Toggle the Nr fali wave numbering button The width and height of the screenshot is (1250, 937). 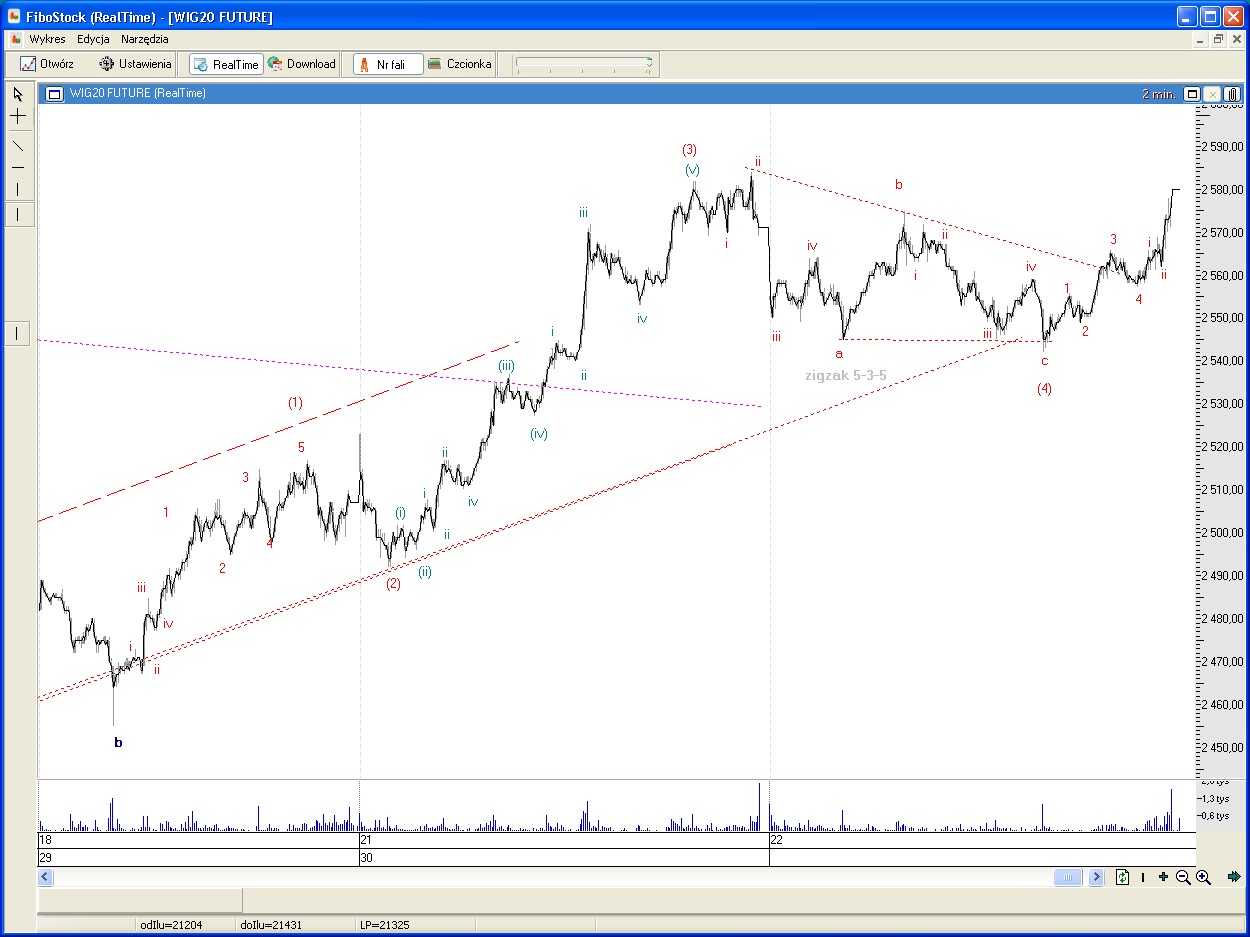coord(388,64)
